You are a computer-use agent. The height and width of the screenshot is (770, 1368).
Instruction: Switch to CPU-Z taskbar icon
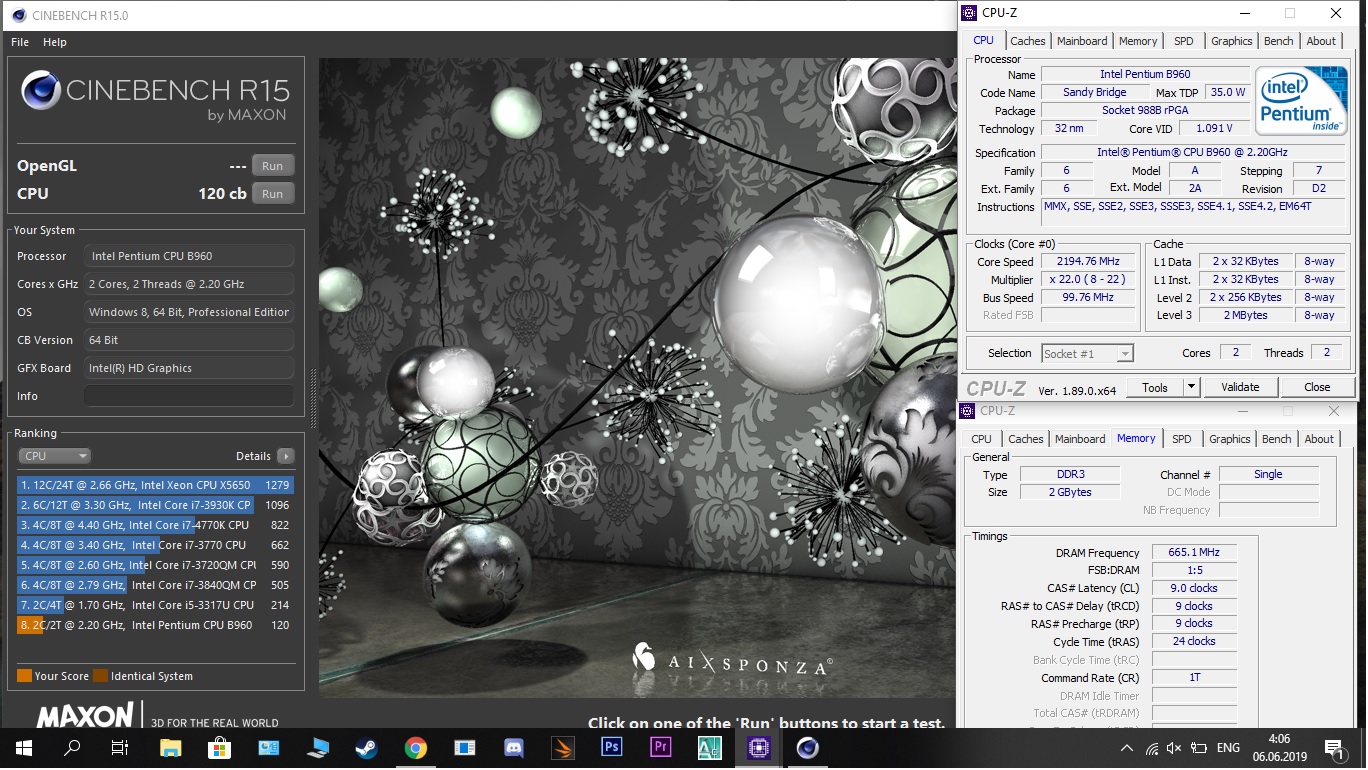coord(758,748)
